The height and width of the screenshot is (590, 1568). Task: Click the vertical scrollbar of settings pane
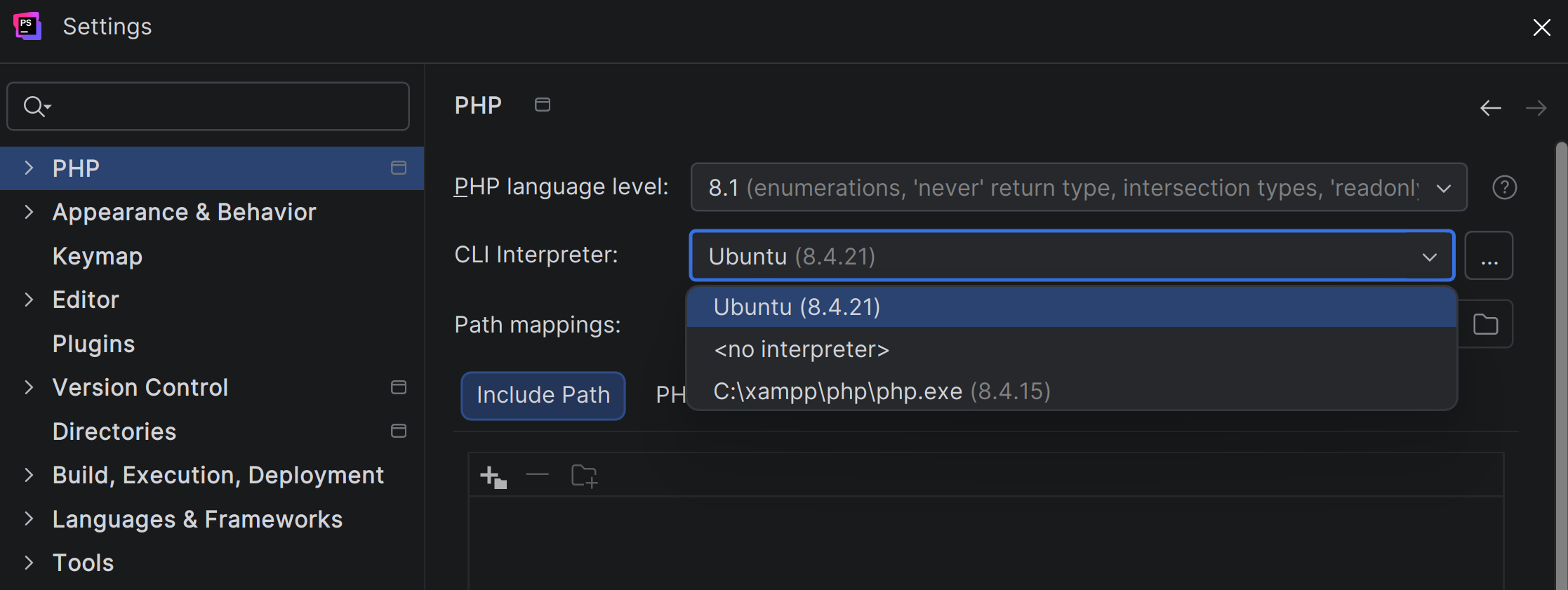1561,365
